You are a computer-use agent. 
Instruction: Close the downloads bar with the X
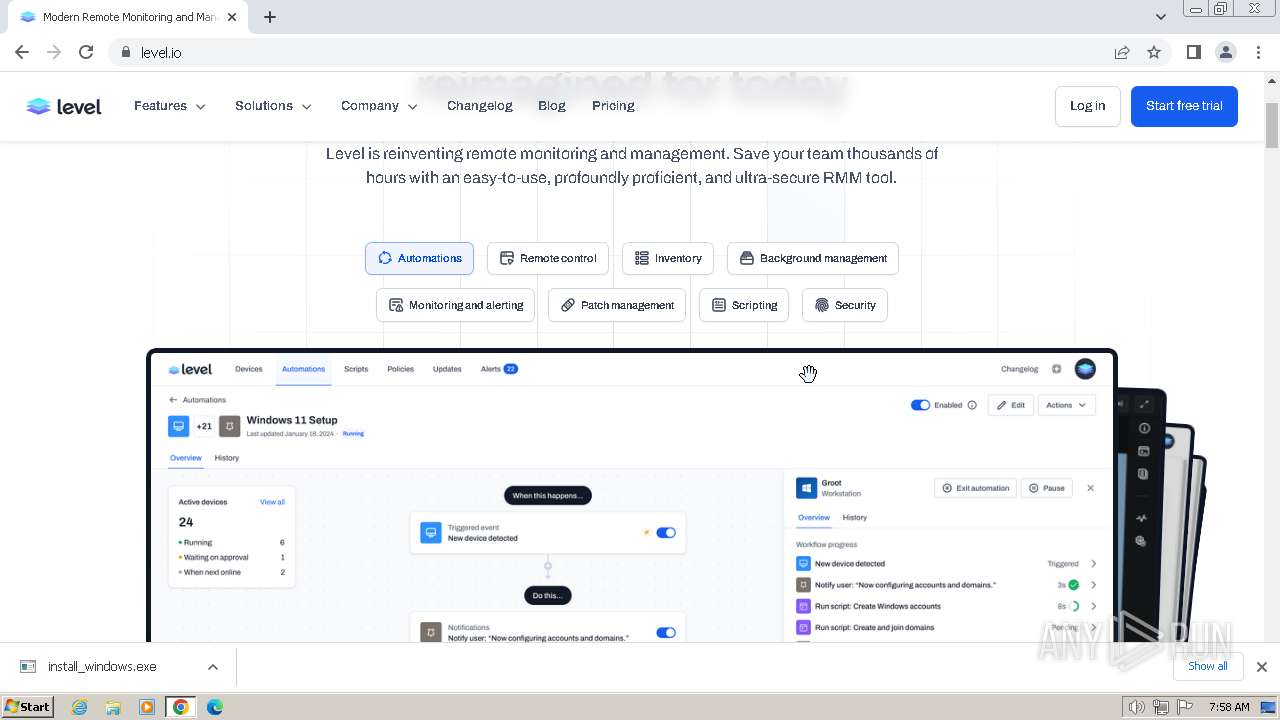tap(1261, 667)
